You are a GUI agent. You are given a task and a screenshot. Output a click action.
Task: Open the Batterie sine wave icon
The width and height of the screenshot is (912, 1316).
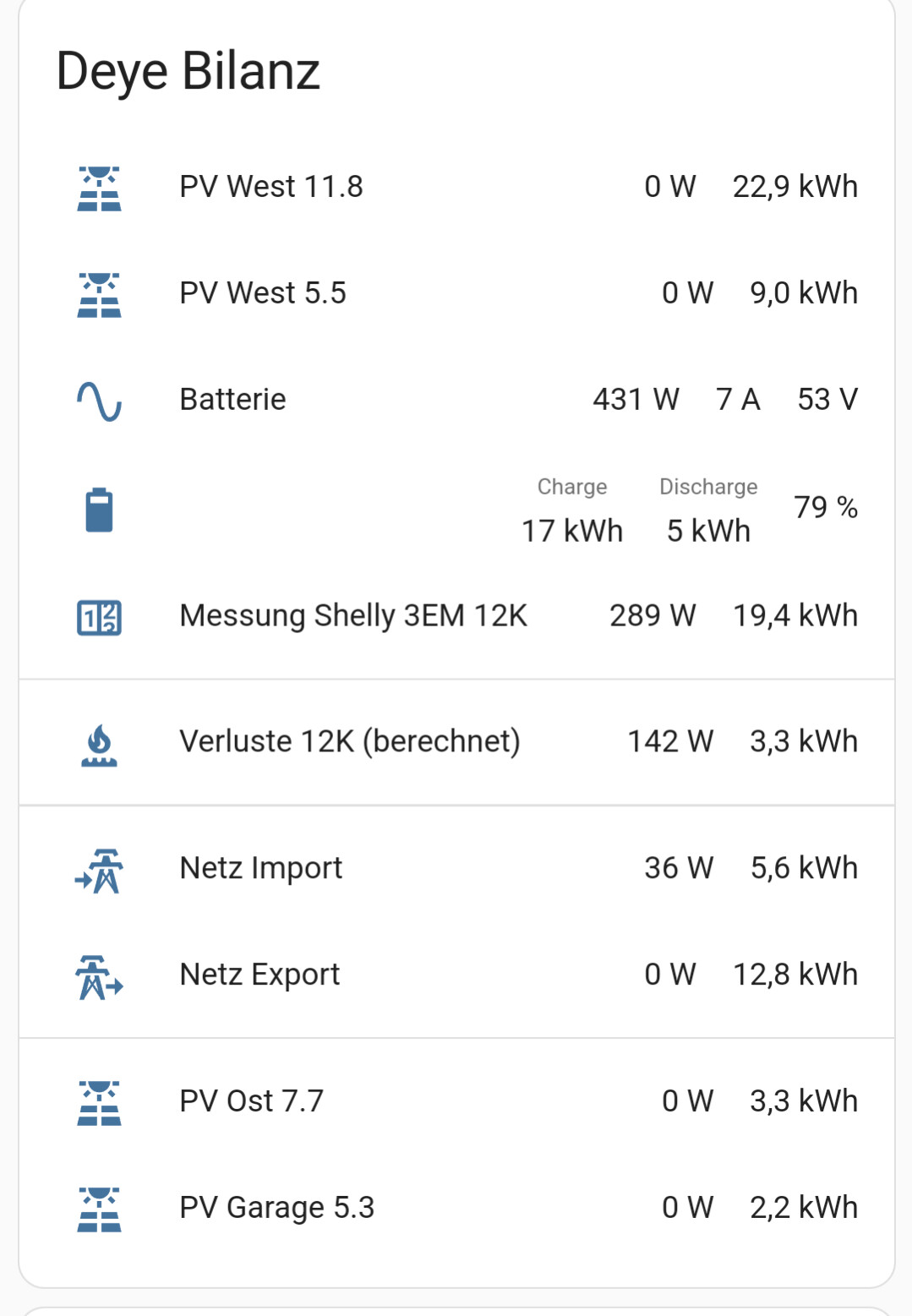click(x=99, y=401)
